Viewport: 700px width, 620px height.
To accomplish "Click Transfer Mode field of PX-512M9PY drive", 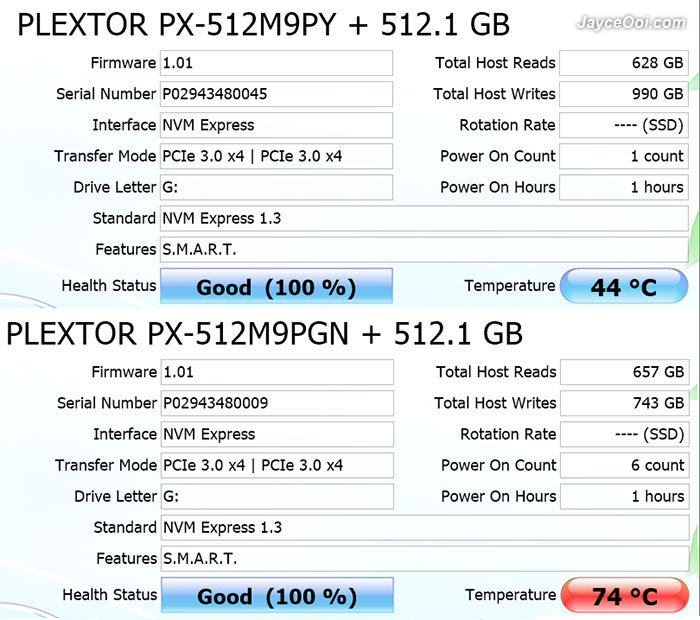I will coord(276,156).
